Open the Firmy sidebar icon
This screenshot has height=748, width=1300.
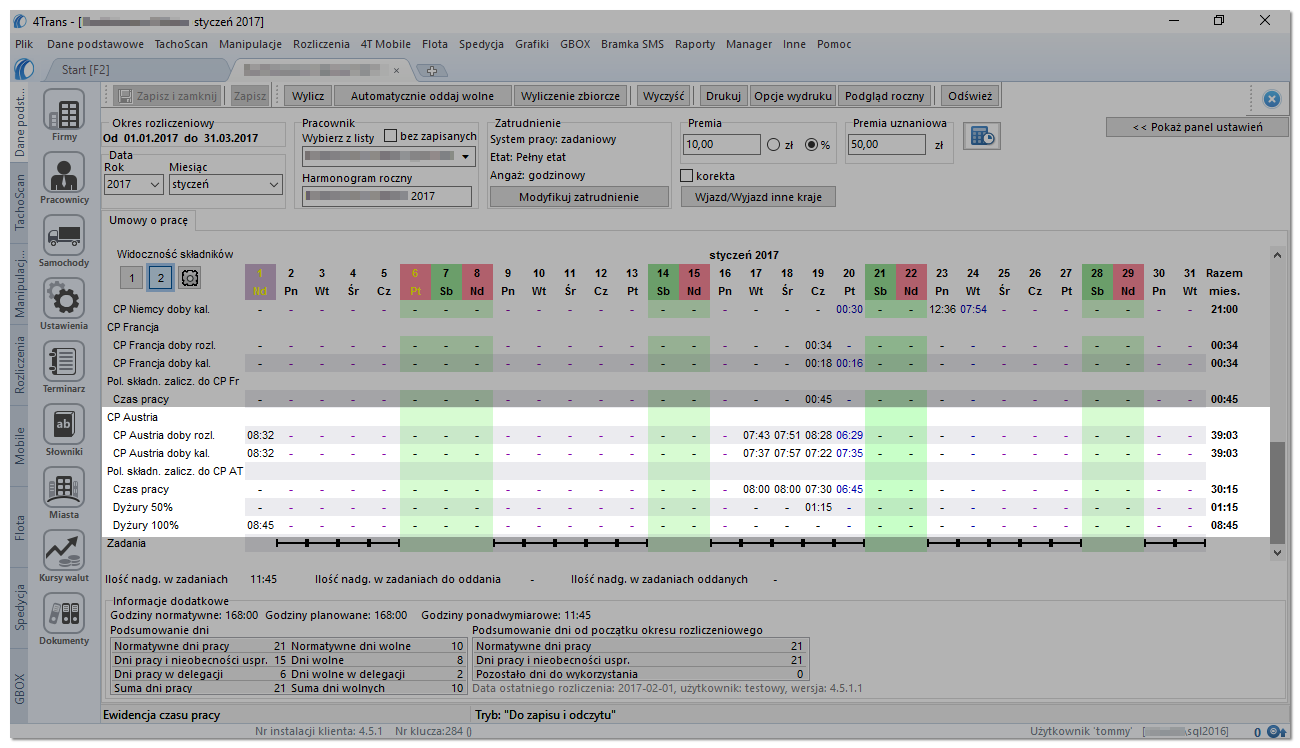point(64,115)
